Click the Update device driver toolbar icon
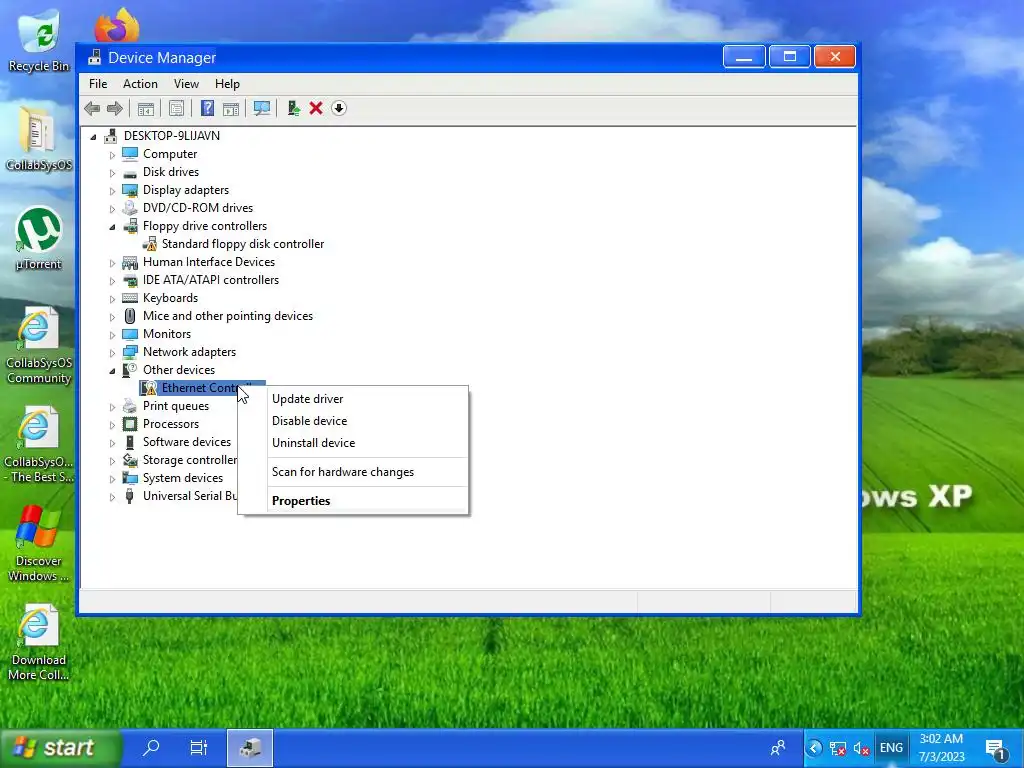This screenshot has height=768, width=1024. click(x=293, y=108)
